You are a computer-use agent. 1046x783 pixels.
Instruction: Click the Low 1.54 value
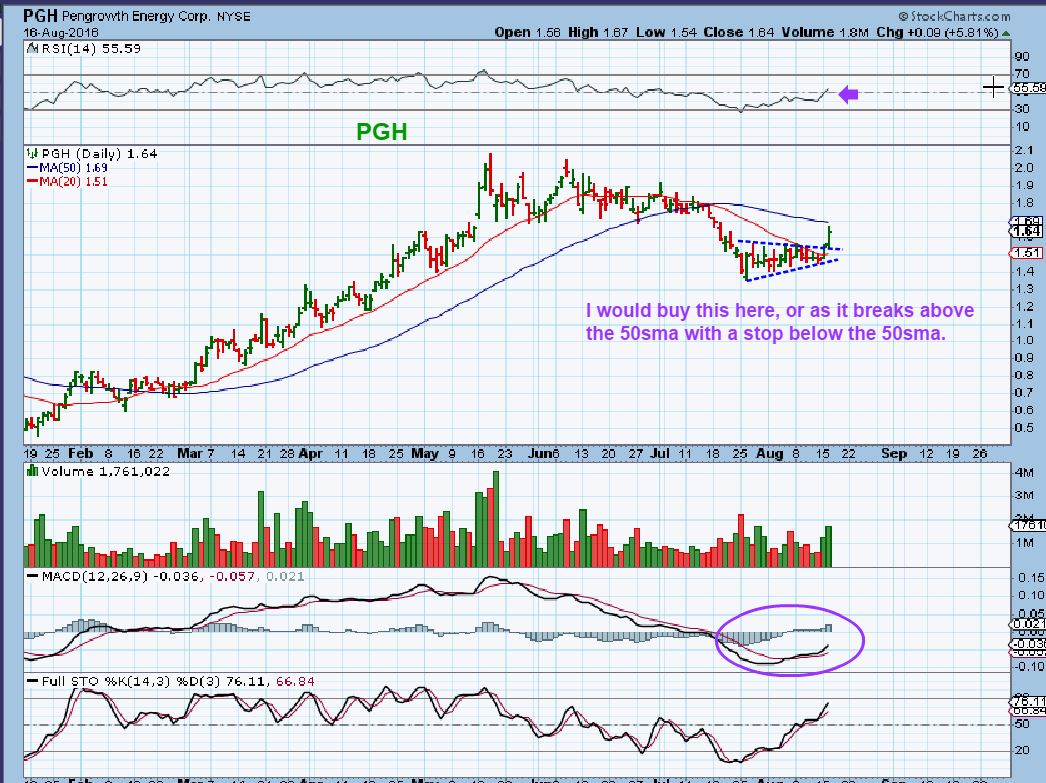pos(665,32)
